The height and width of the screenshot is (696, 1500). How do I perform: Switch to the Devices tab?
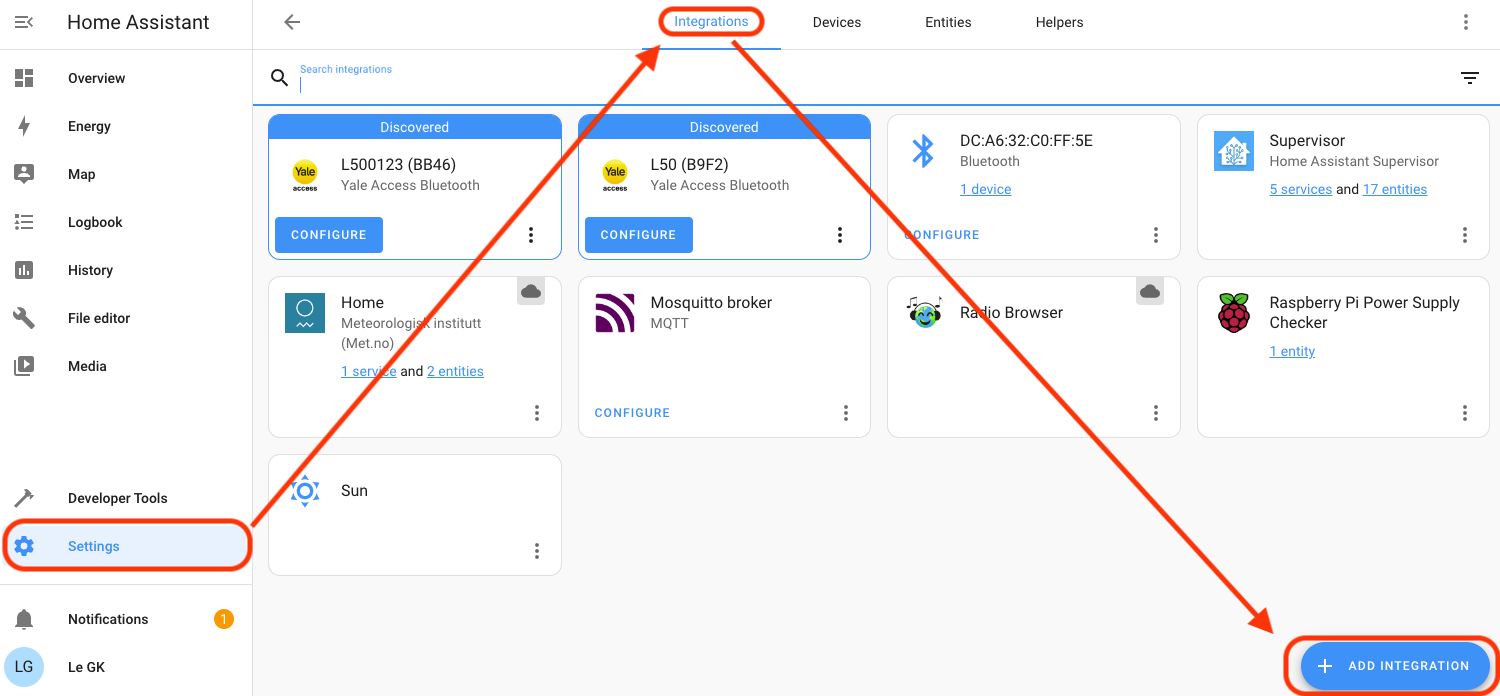pyautogui.click(x=836, y=22)
